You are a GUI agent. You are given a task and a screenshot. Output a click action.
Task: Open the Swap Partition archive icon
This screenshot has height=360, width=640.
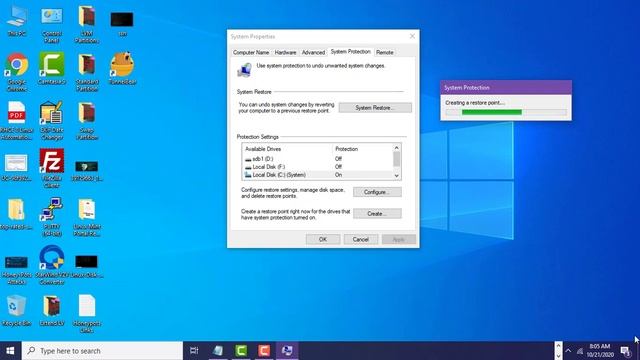[87, 120]
